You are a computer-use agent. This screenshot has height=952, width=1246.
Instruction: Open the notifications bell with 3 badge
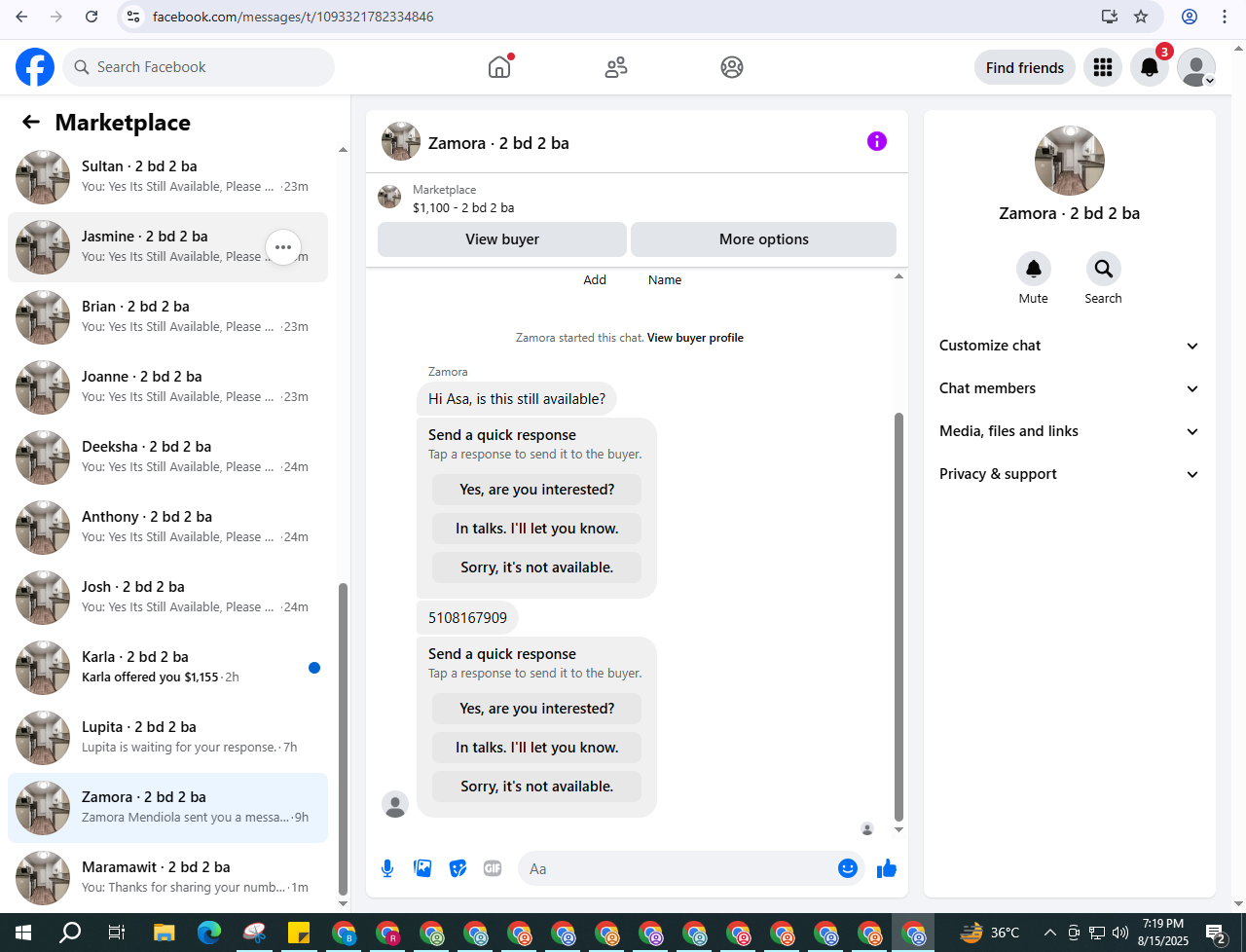click(x=1150, y=67)
